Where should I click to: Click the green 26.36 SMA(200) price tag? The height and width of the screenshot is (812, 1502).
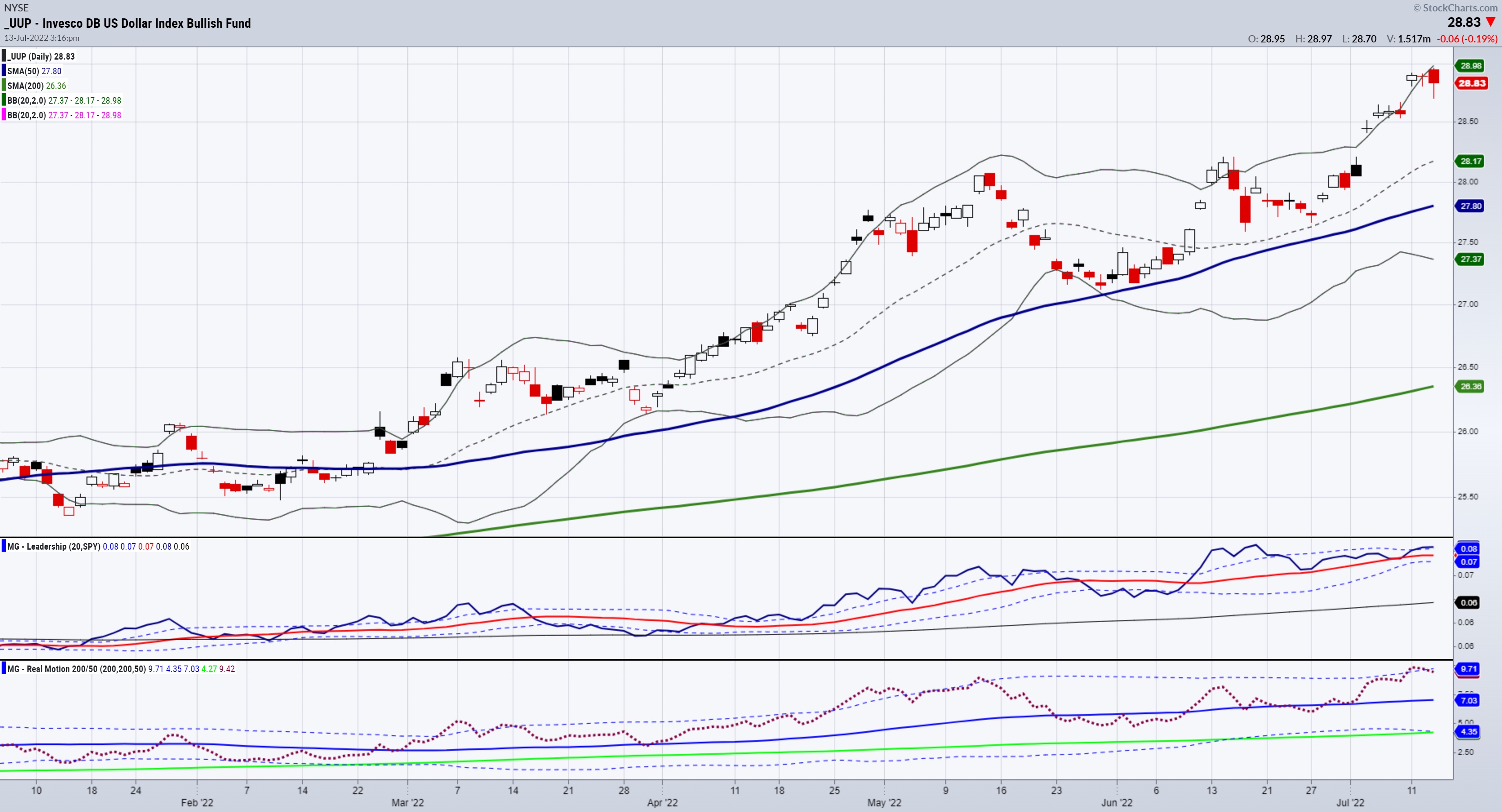pos(1471,386)
